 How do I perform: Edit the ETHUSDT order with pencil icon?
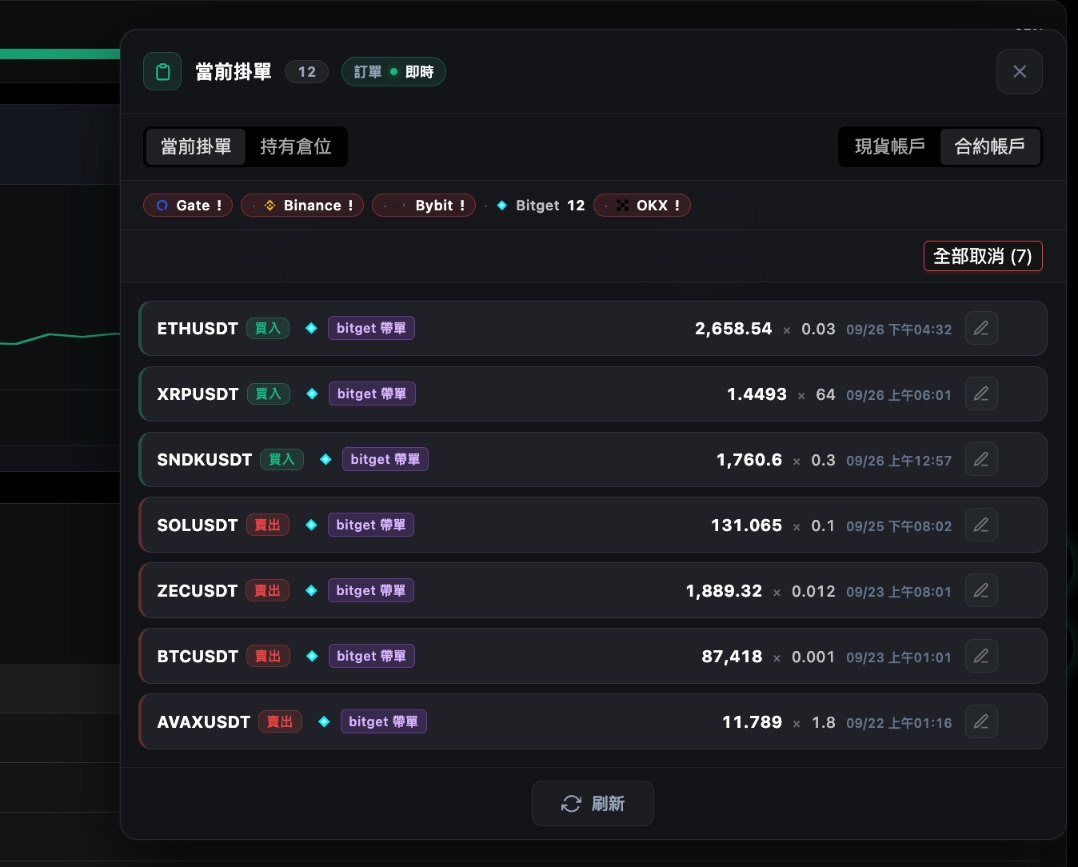click(x=981, y=328)
